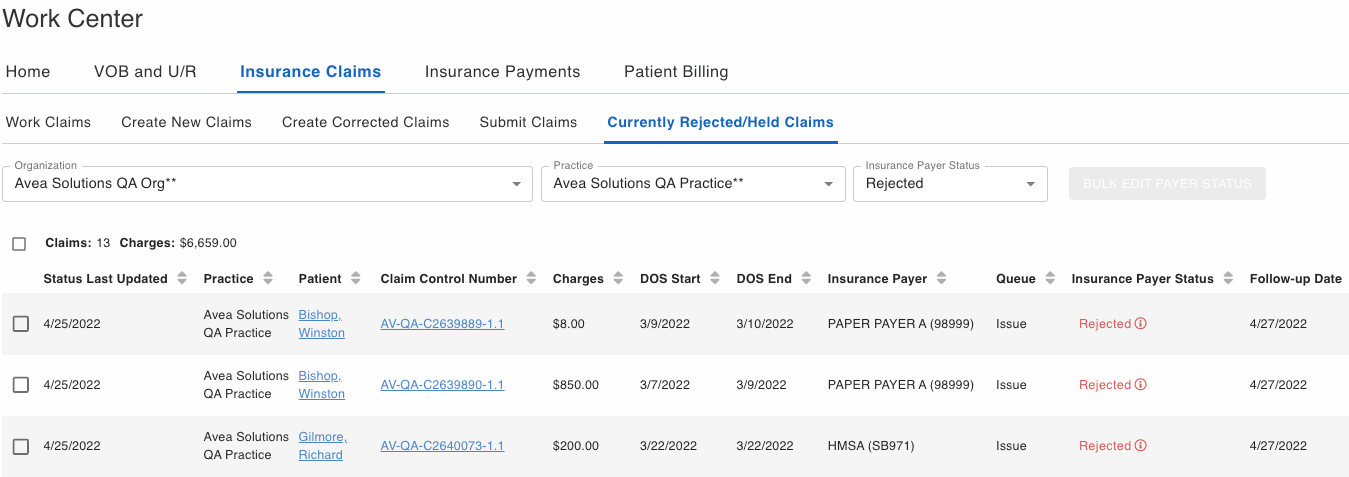Image resolution: width=1349 pixels, height=477 pixels.
Task: Sort by Claim Control Number arrows
Action: pyautogui.click(x=531, y=279)
